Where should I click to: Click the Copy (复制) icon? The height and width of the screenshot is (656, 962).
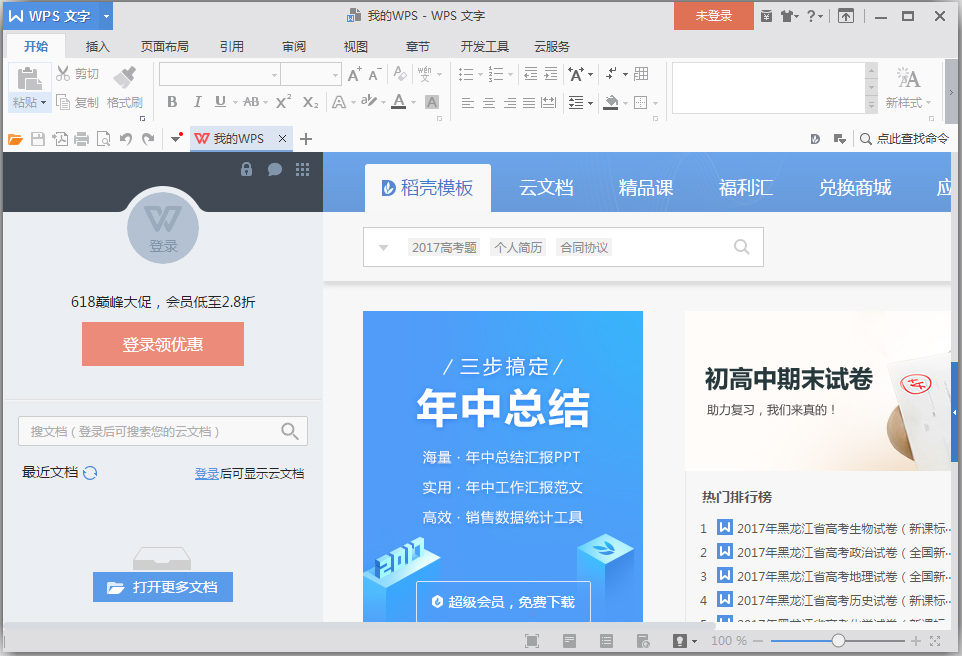63,102
